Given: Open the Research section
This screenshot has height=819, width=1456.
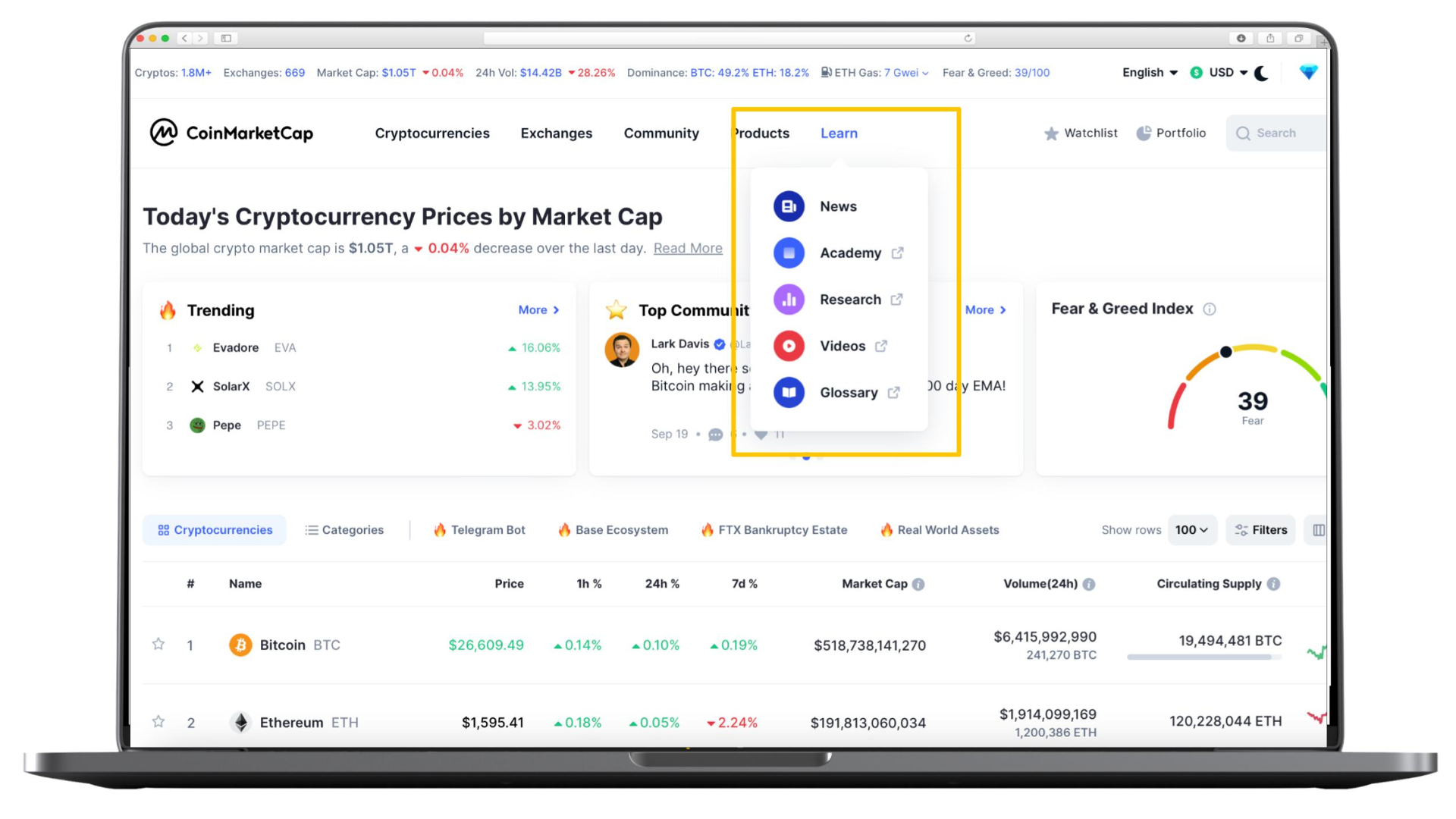Looking at the screenshot, I should click(x=849, y=298).
